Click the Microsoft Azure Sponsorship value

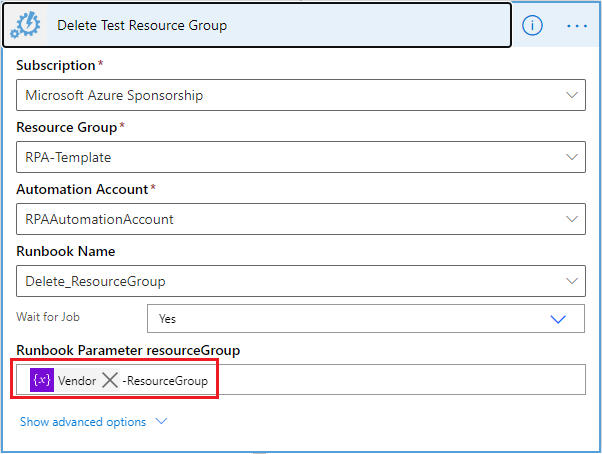pos(114,95)
